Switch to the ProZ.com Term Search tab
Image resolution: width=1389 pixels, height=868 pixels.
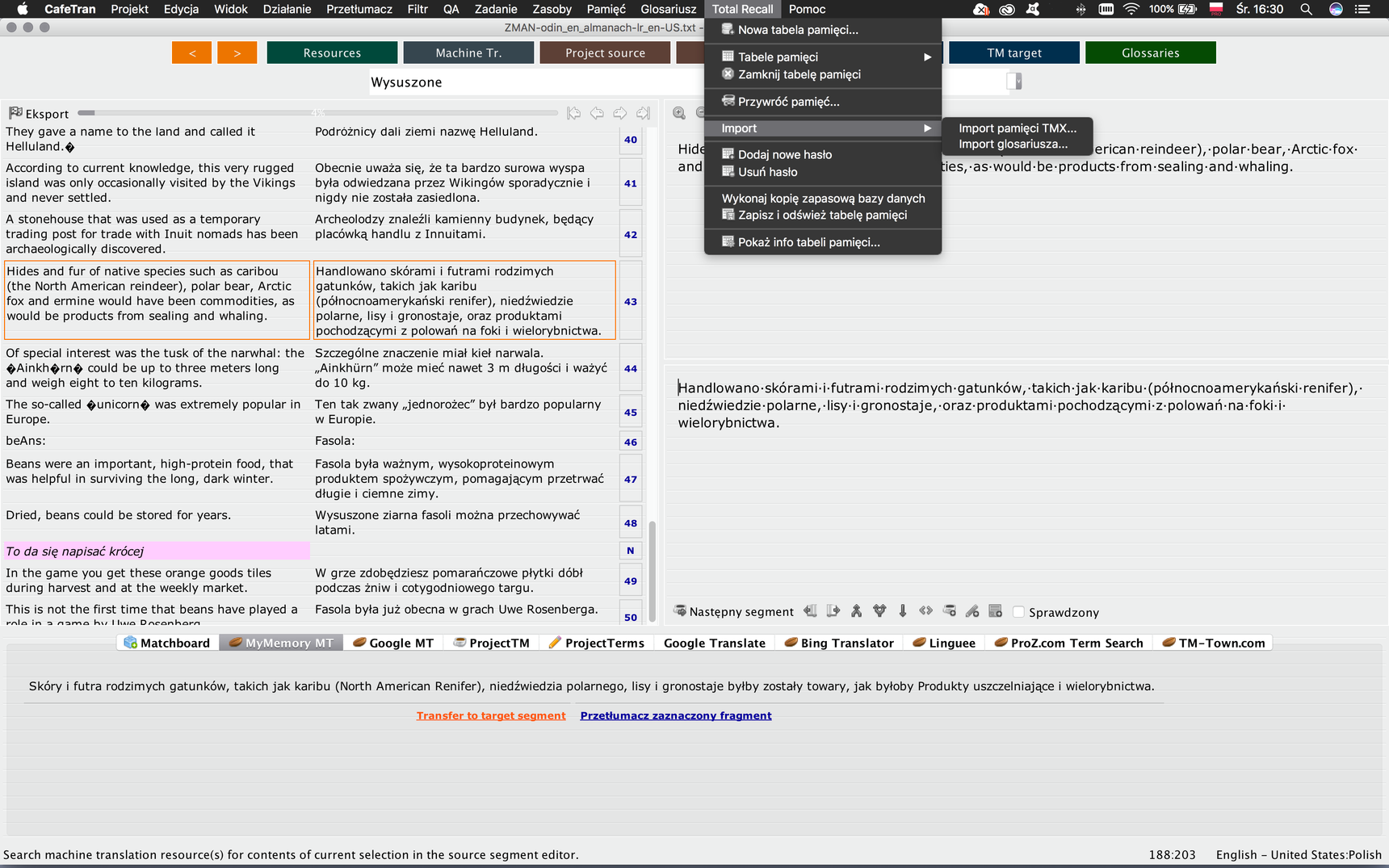1069,643
